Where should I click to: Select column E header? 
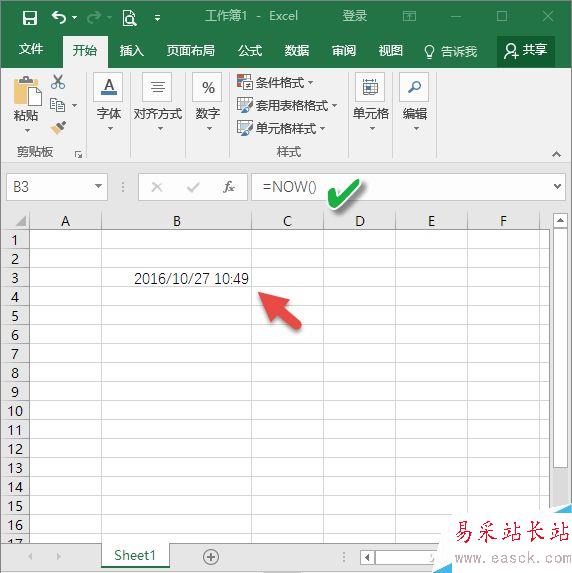[x=431, y=221]
